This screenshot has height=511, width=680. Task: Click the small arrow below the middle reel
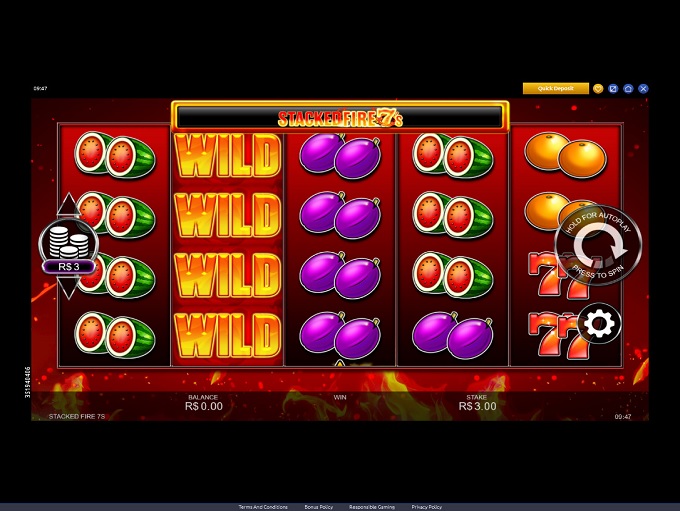point(340,363)
